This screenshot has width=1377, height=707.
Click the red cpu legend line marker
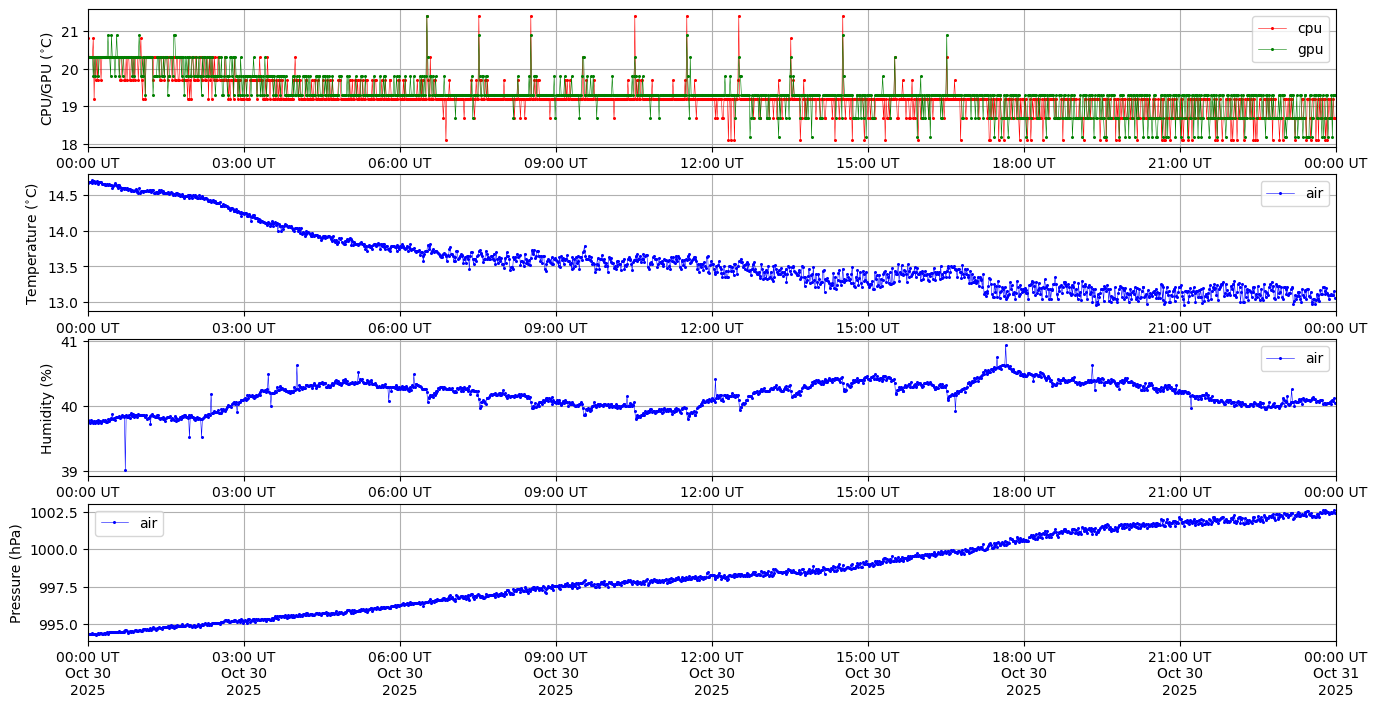pyautogui.click(x=1276, y=29)
